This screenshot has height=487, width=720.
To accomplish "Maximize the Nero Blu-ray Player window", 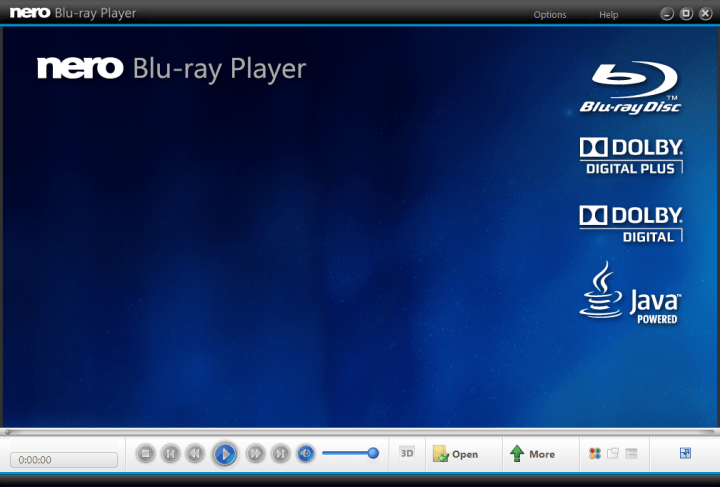I will [686, 14].
